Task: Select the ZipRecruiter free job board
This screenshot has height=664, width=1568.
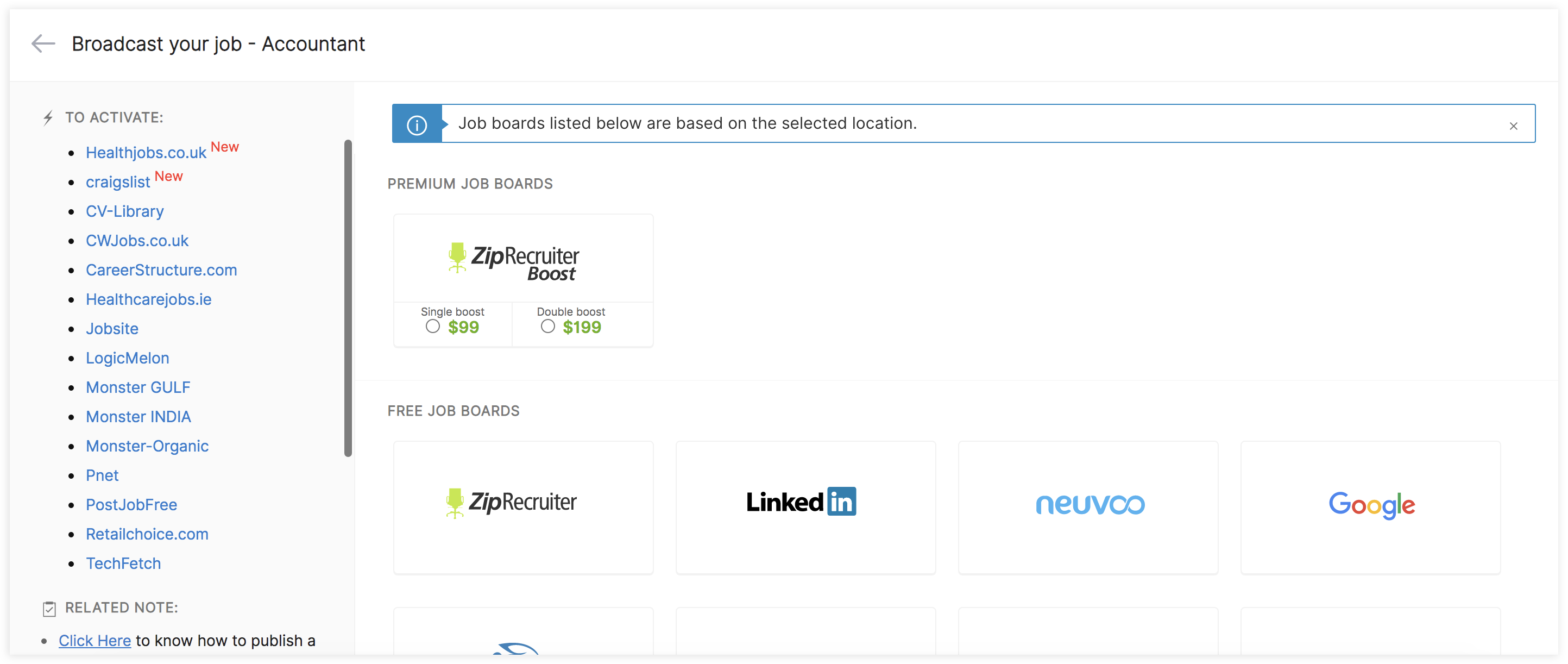Action: [x=523, y=506]
